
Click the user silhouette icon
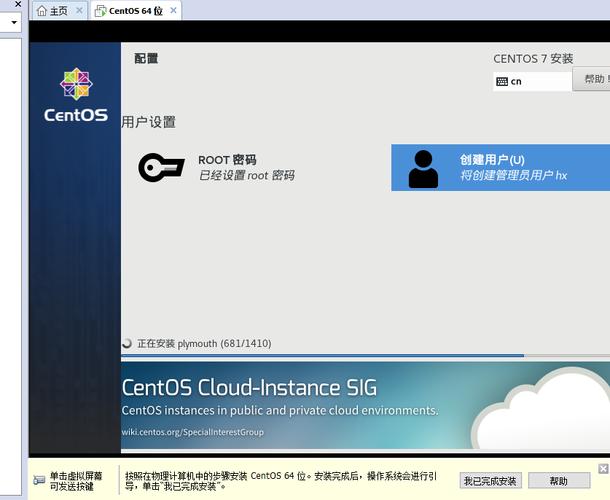[x=423, y=169]
